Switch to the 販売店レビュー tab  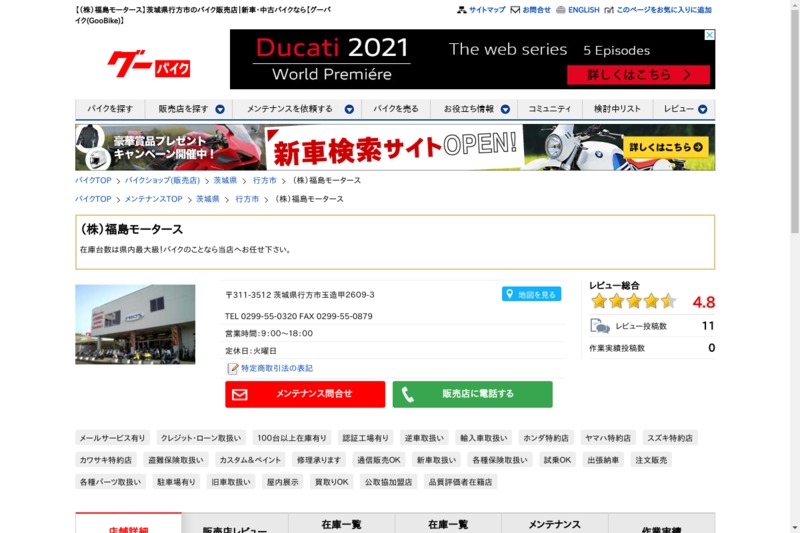pos(235,524)
